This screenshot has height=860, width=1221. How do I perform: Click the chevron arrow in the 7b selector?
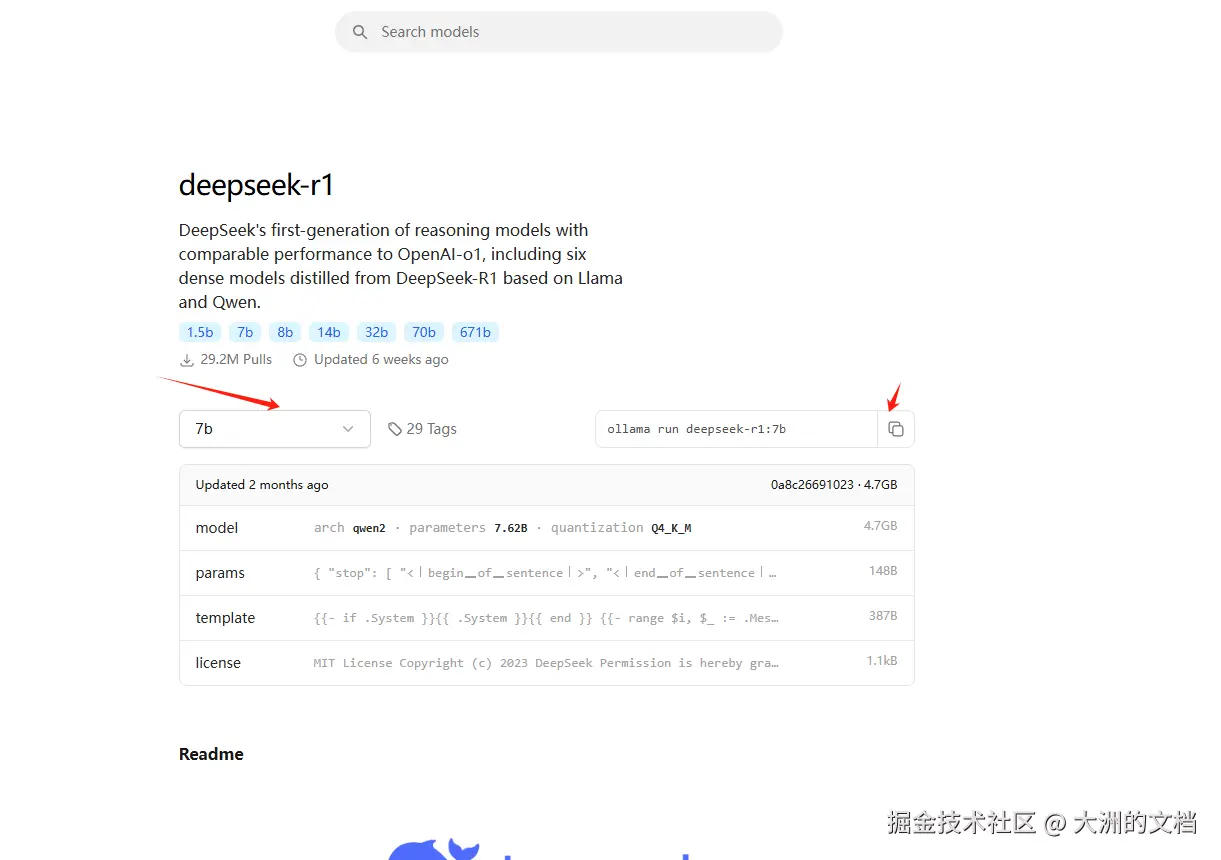[348, 429]
